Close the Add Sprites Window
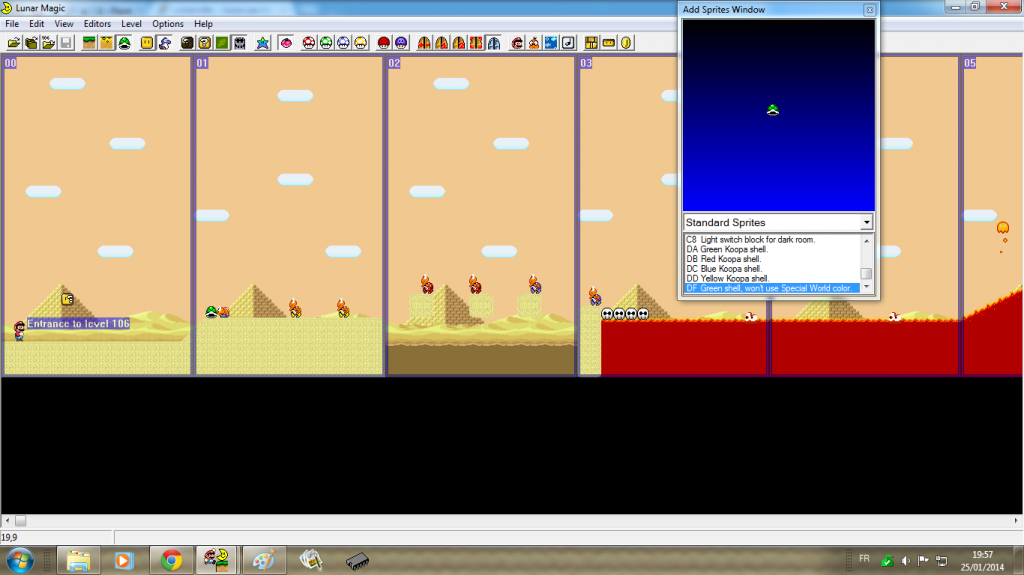Viewport: 1024px width, 575px height. (869, 10)
